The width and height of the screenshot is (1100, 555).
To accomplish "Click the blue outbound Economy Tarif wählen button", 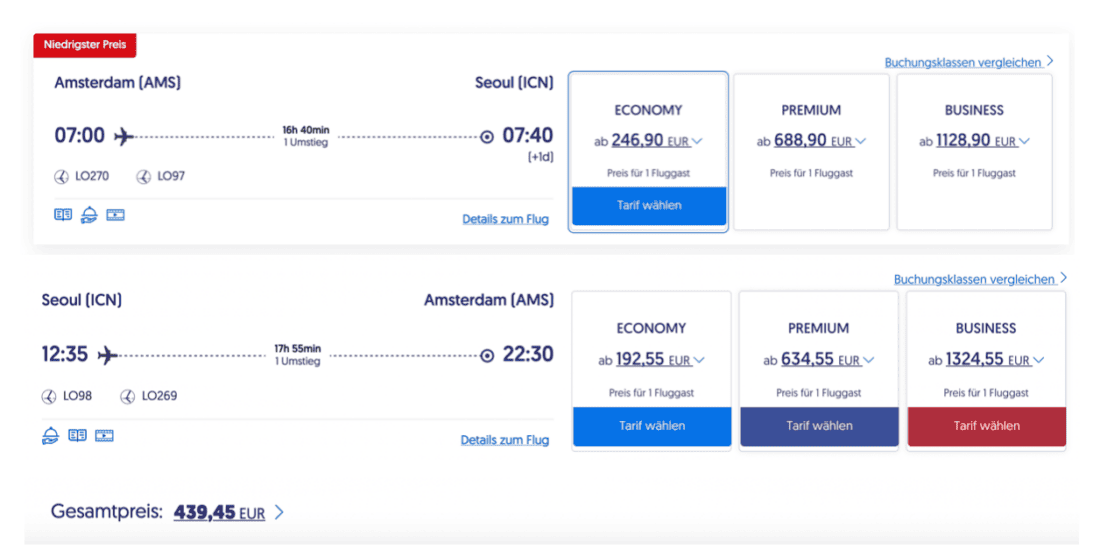I will [x=648, y=206].
